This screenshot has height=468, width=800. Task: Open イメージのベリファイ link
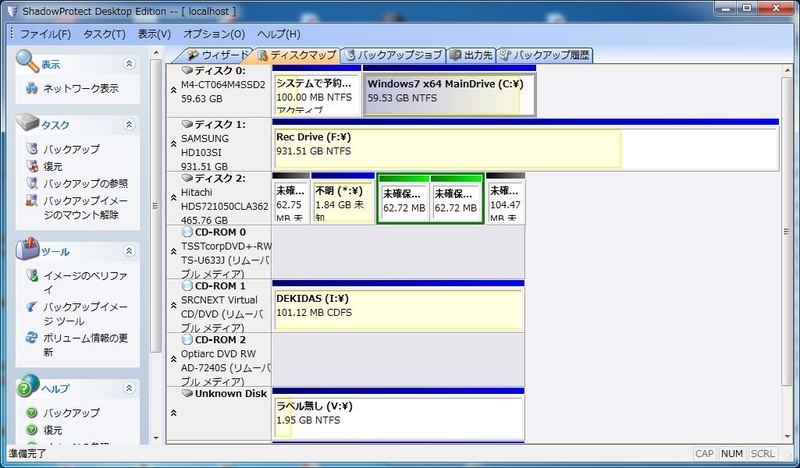pos(85,282)
